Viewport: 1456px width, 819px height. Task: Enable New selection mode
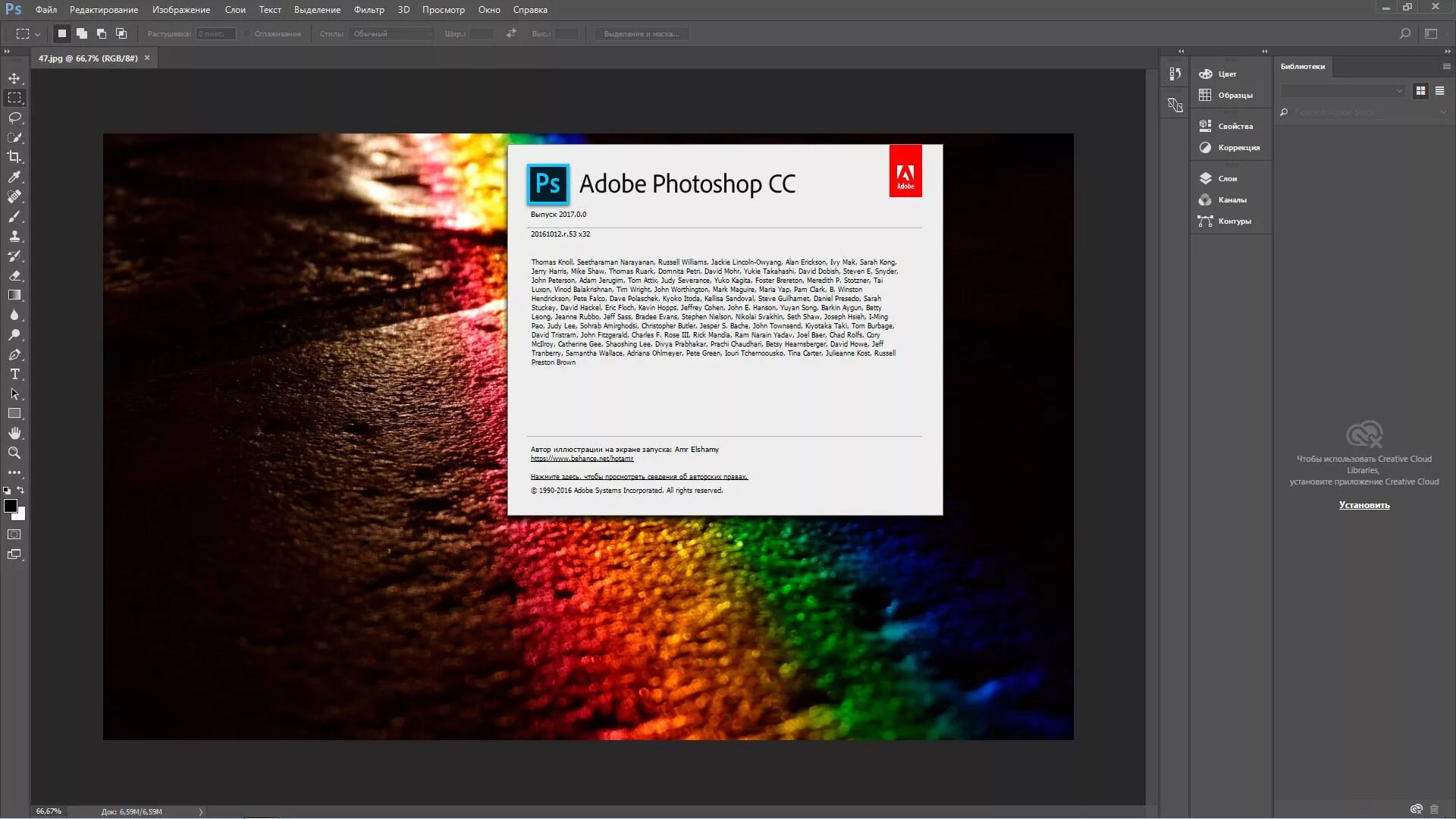pyautogui.click(x=62, y=33)
